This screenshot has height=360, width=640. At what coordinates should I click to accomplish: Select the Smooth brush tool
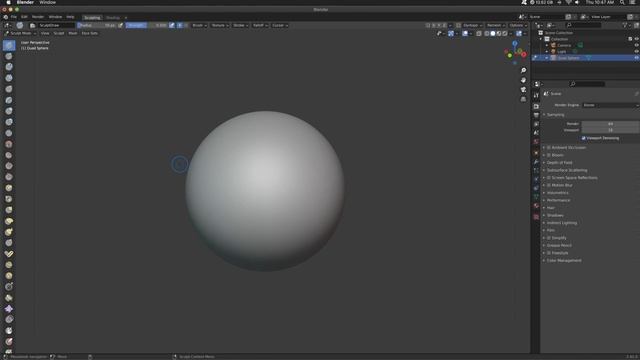[x=9, y=144]
